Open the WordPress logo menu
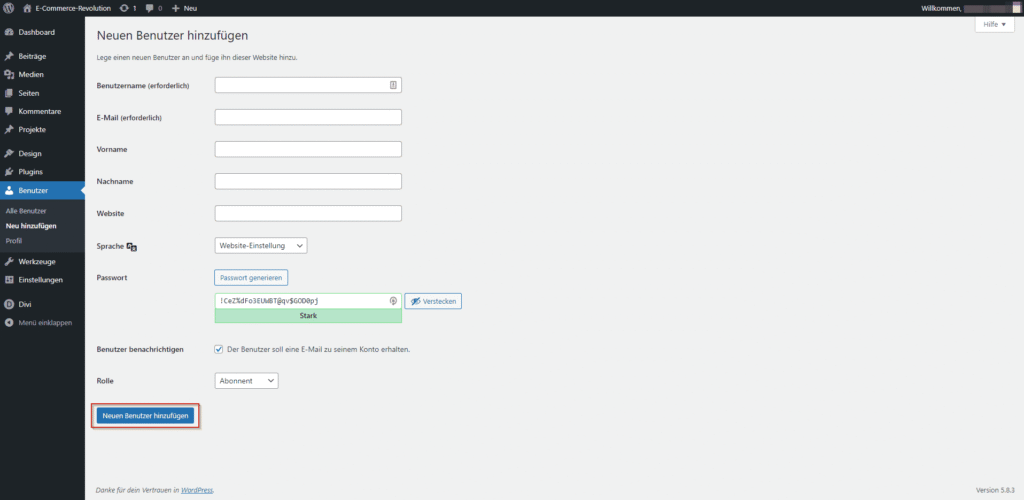 click(8, 8)
